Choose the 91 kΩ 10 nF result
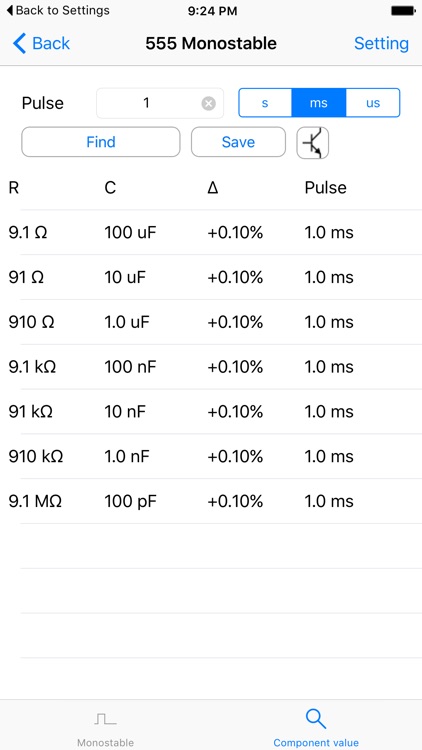Viewport: 422px width, 750px height. click(x=211, y=411)
